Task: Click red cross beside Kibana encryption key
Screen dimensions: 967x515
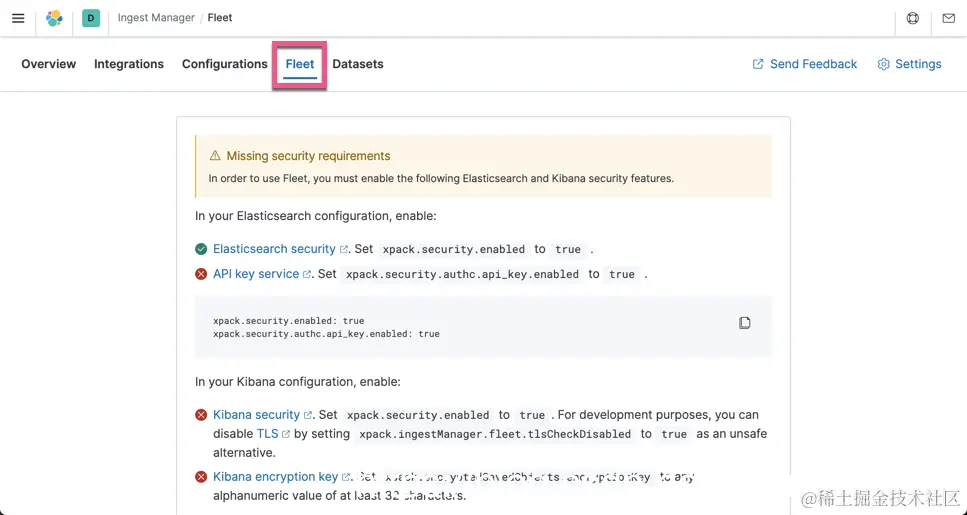Action: (x=201, y=477)
